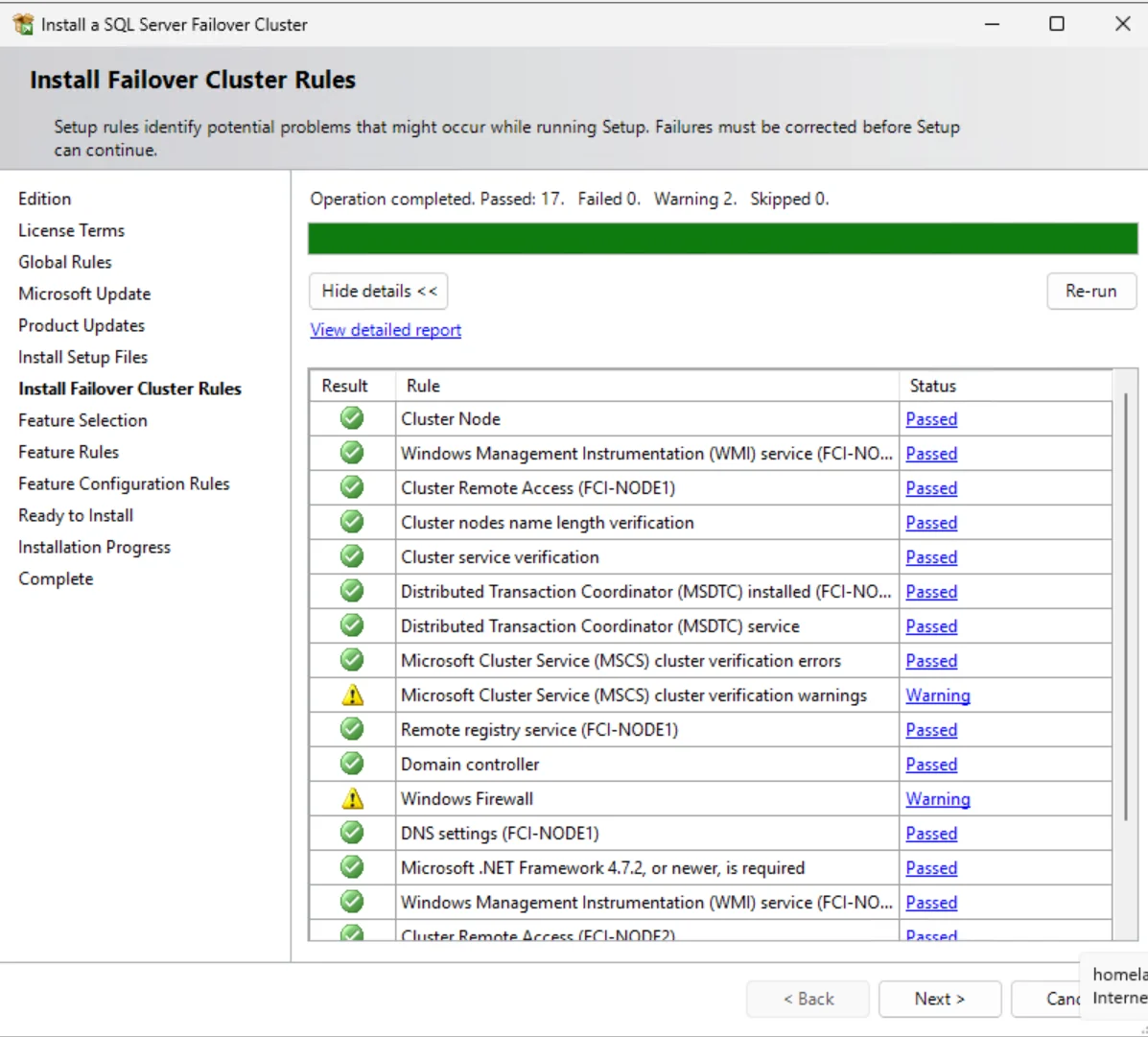
Task: Minimize the setup window
Action: [x=992, y=24]
